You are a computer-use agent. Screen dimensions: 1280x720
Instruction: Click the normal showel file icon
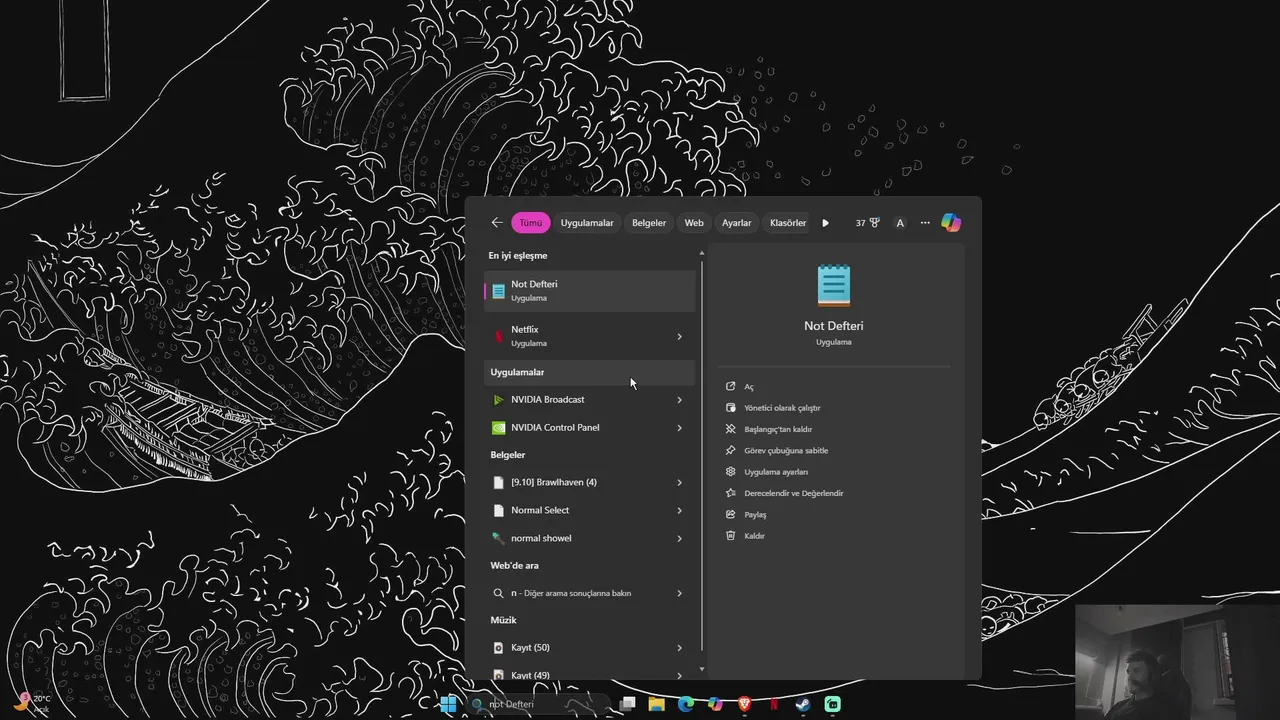[x=498, y=538]
